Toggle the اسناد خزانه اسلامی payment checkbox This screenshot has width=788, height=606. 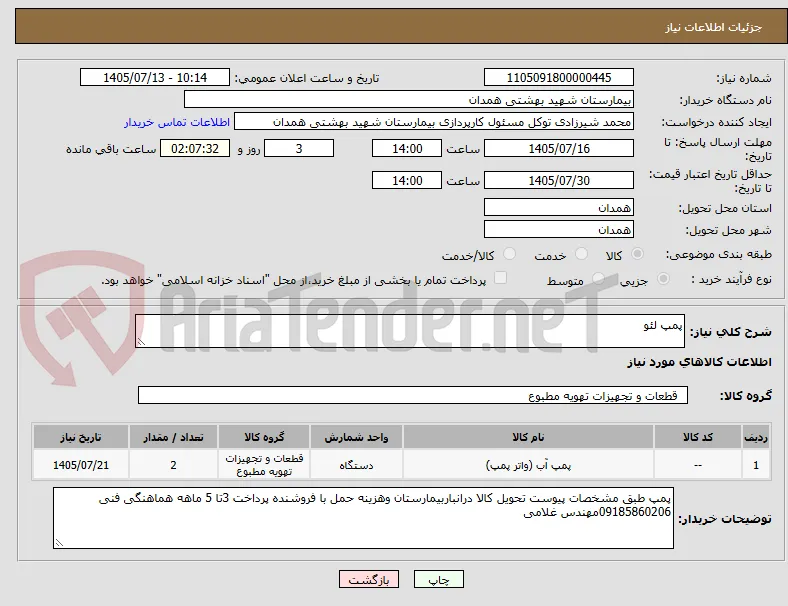(x=501, y=277)
